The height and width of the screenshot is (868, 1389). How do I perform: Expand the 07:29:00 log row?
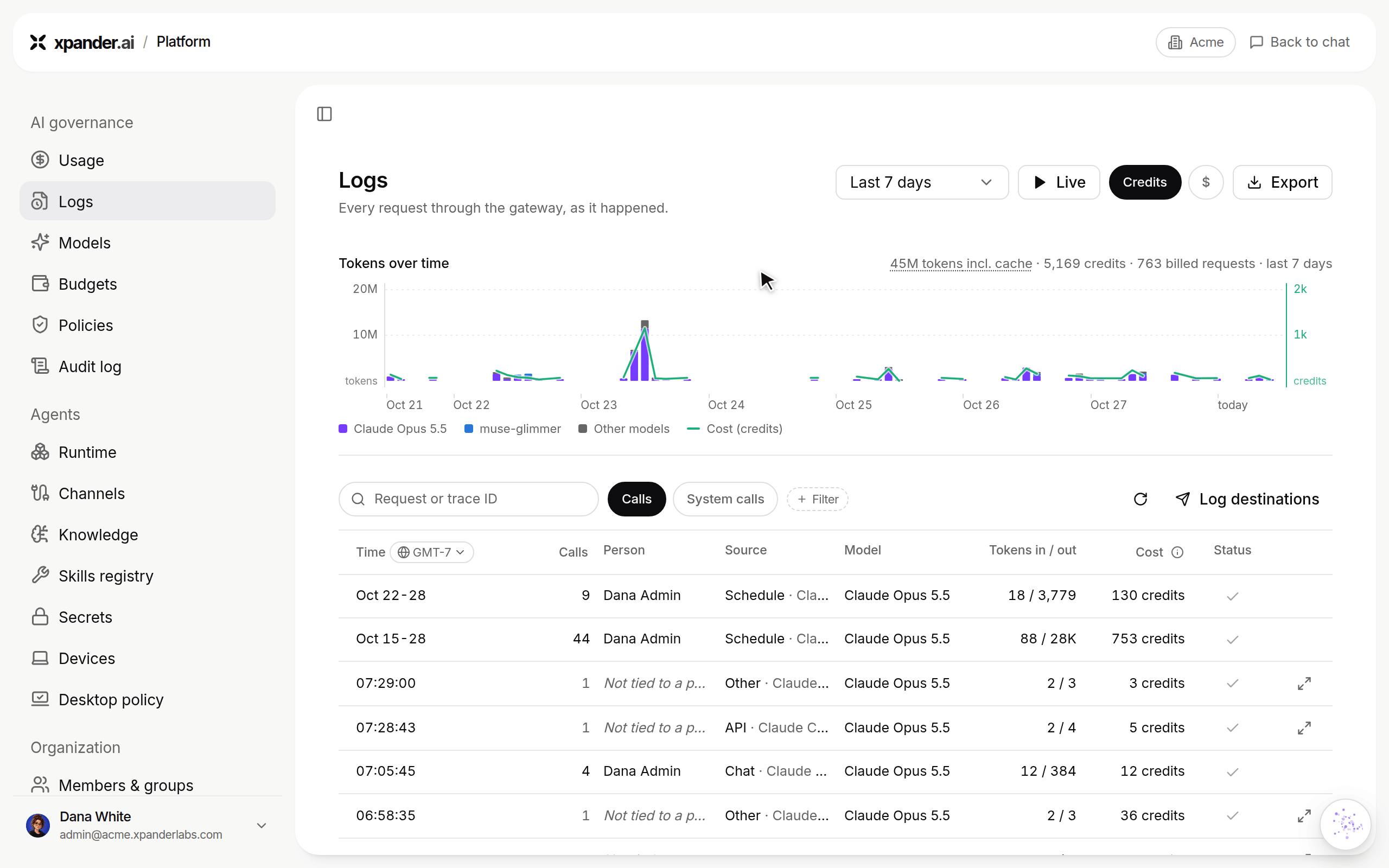pyautogui.click(x=1304, y=683)
